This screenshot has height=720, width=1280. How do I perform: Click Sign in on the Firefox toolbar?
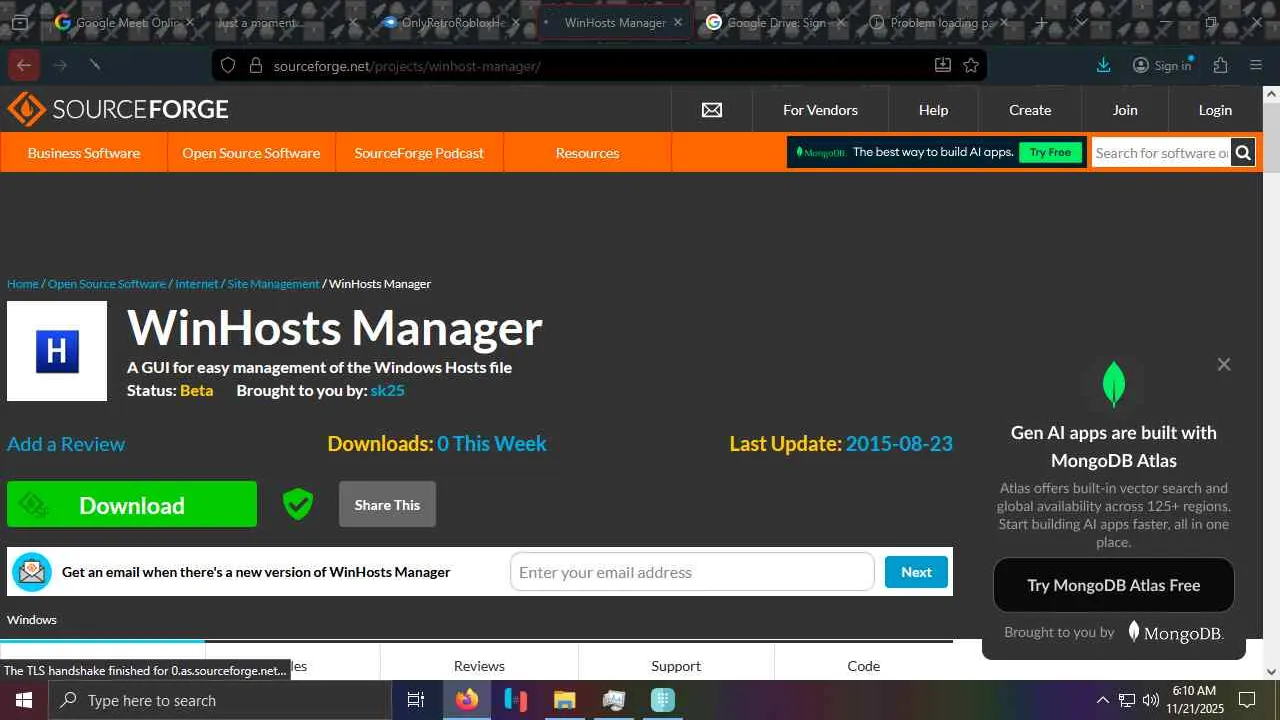click(x=1162, y=65)
